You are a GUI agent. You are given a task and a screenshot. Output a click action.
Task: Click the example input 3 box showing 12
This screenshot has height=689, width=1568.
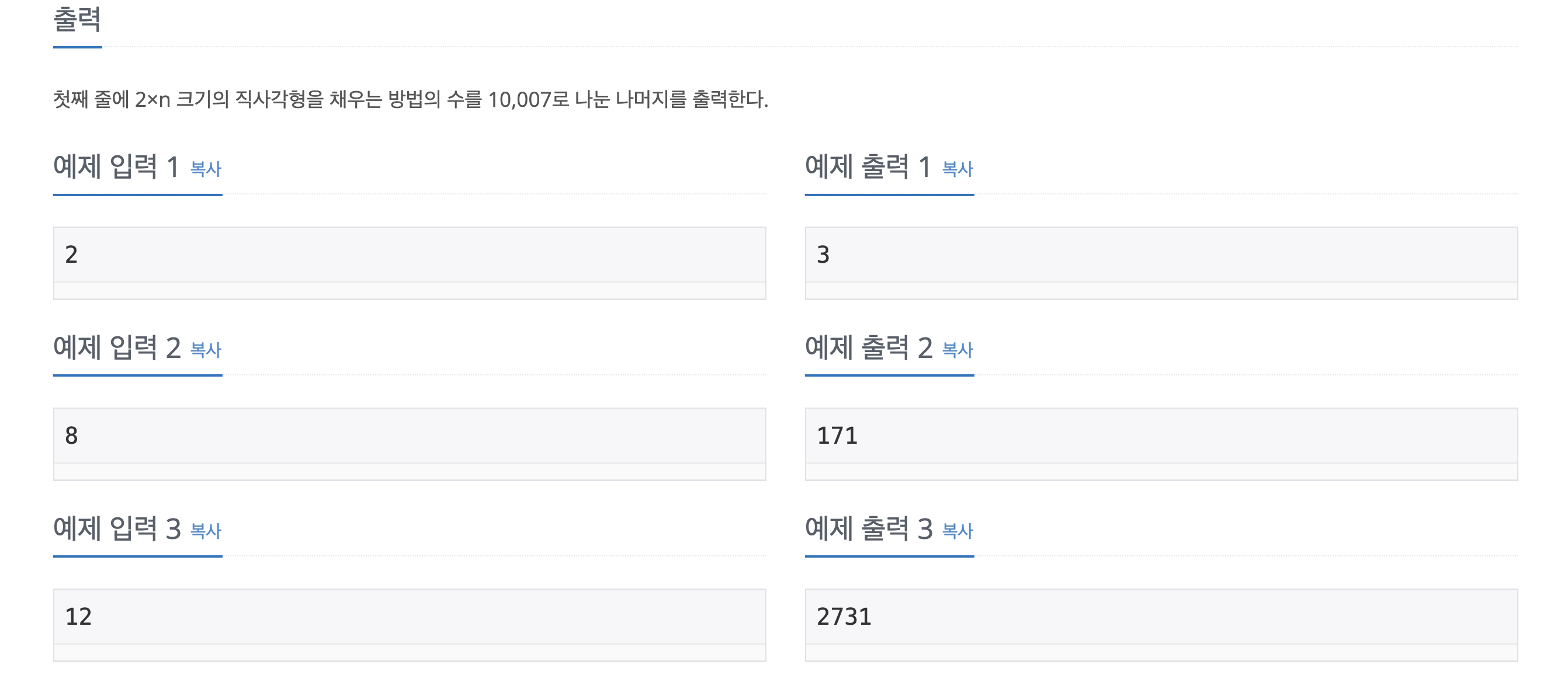pos(409,625)
